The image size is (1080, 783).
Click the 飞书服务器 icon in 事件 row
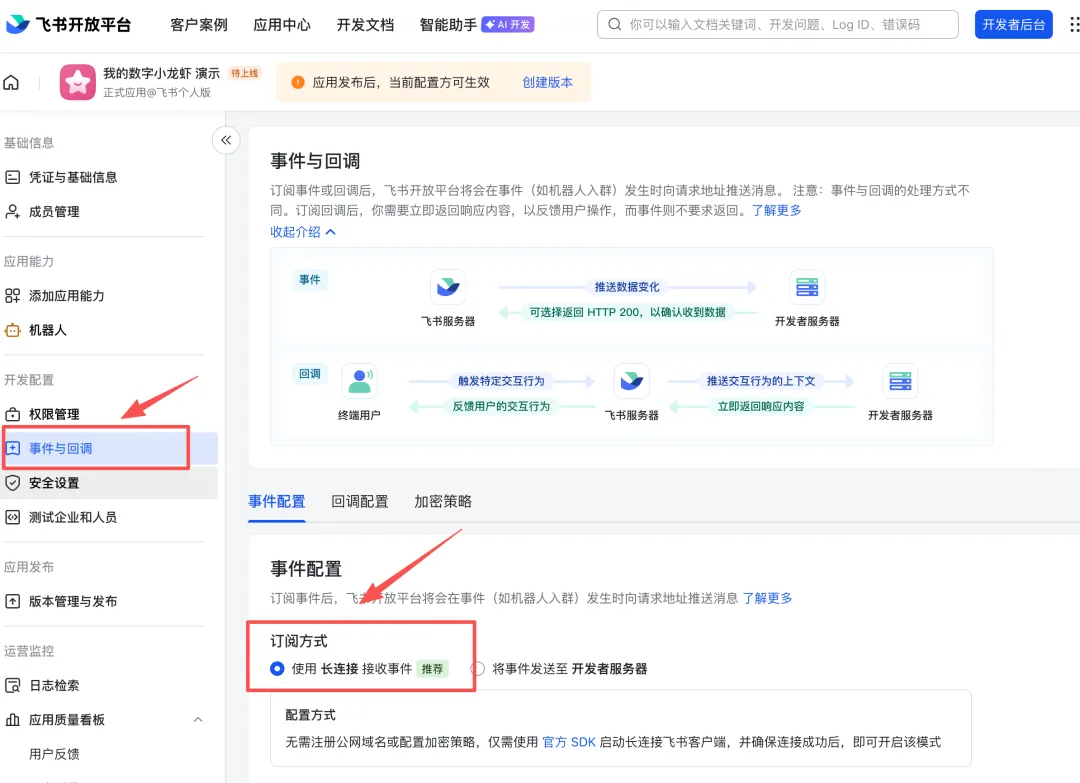tap(448, 286)
